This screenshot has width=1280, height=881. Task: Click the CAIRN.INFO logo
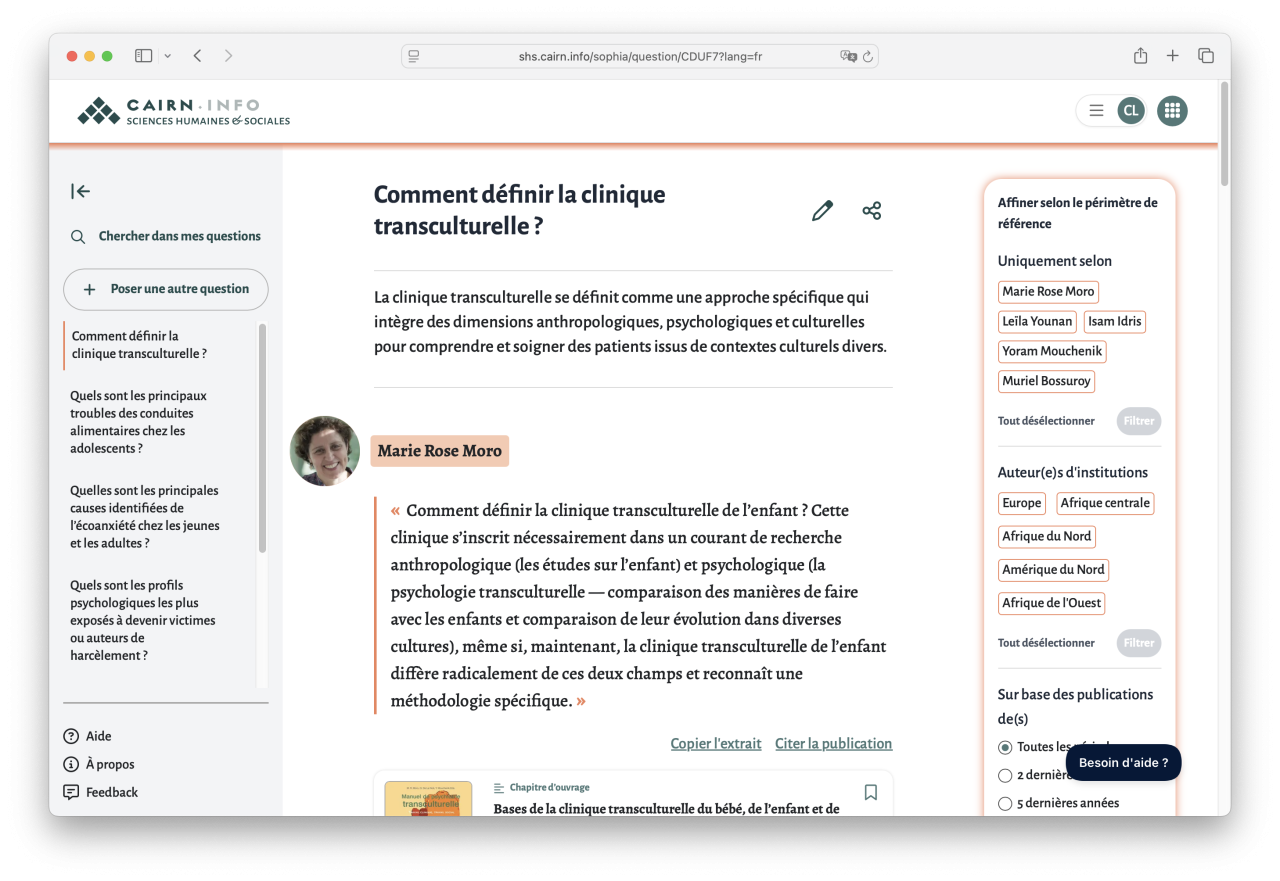click(x=183, y=110)
